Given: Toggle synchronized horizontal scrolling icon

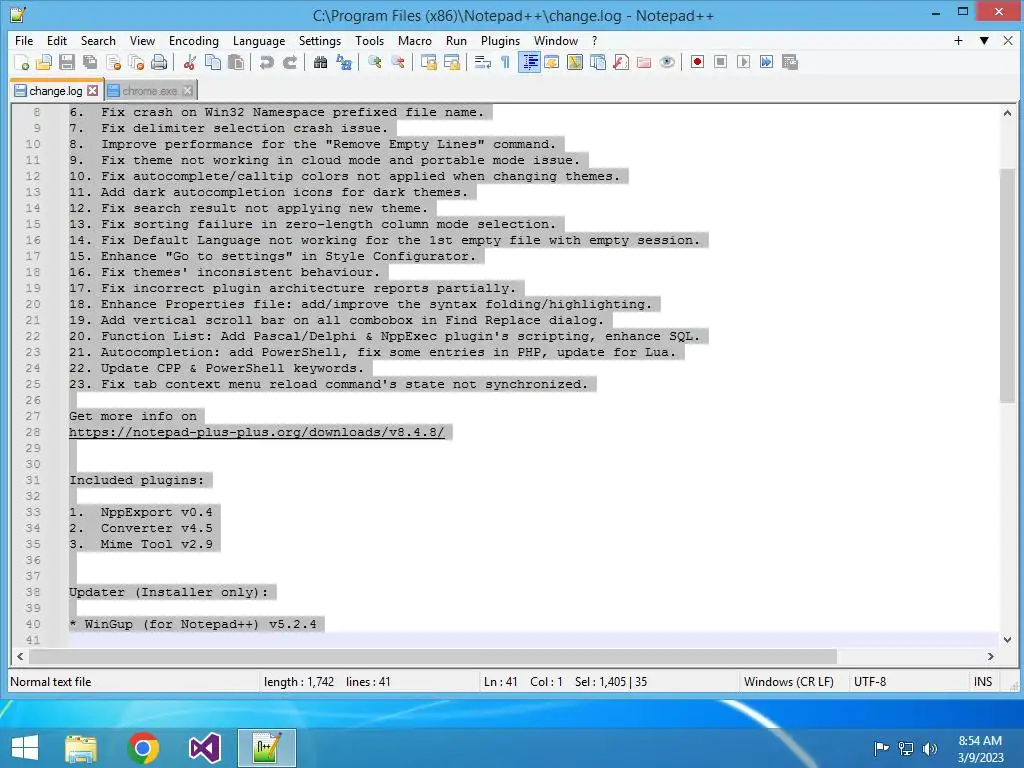Looking at the screenshot, I should tap(451, 62).
